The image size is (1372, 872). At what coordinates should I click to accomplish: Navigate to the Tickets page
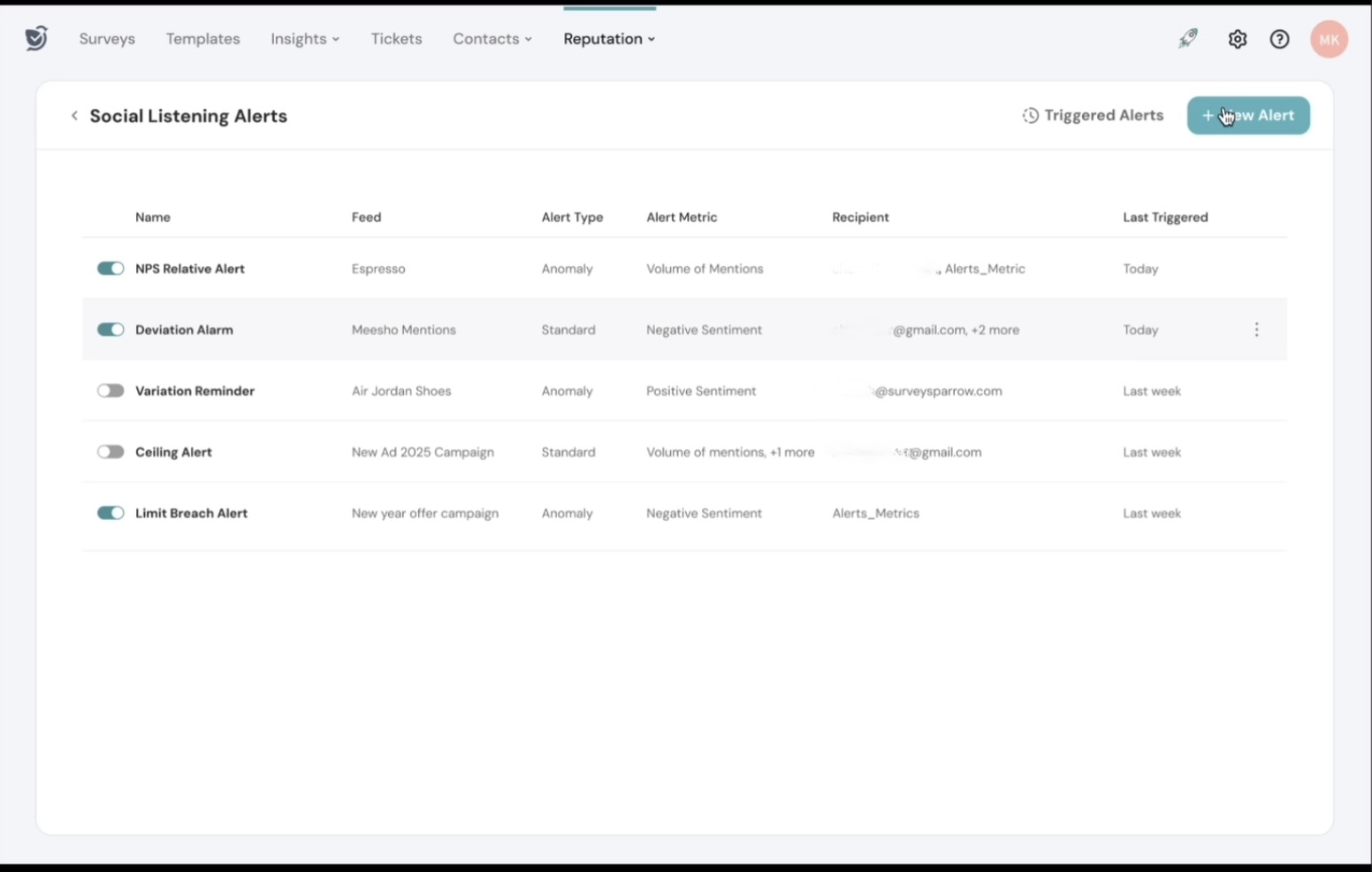396,39
